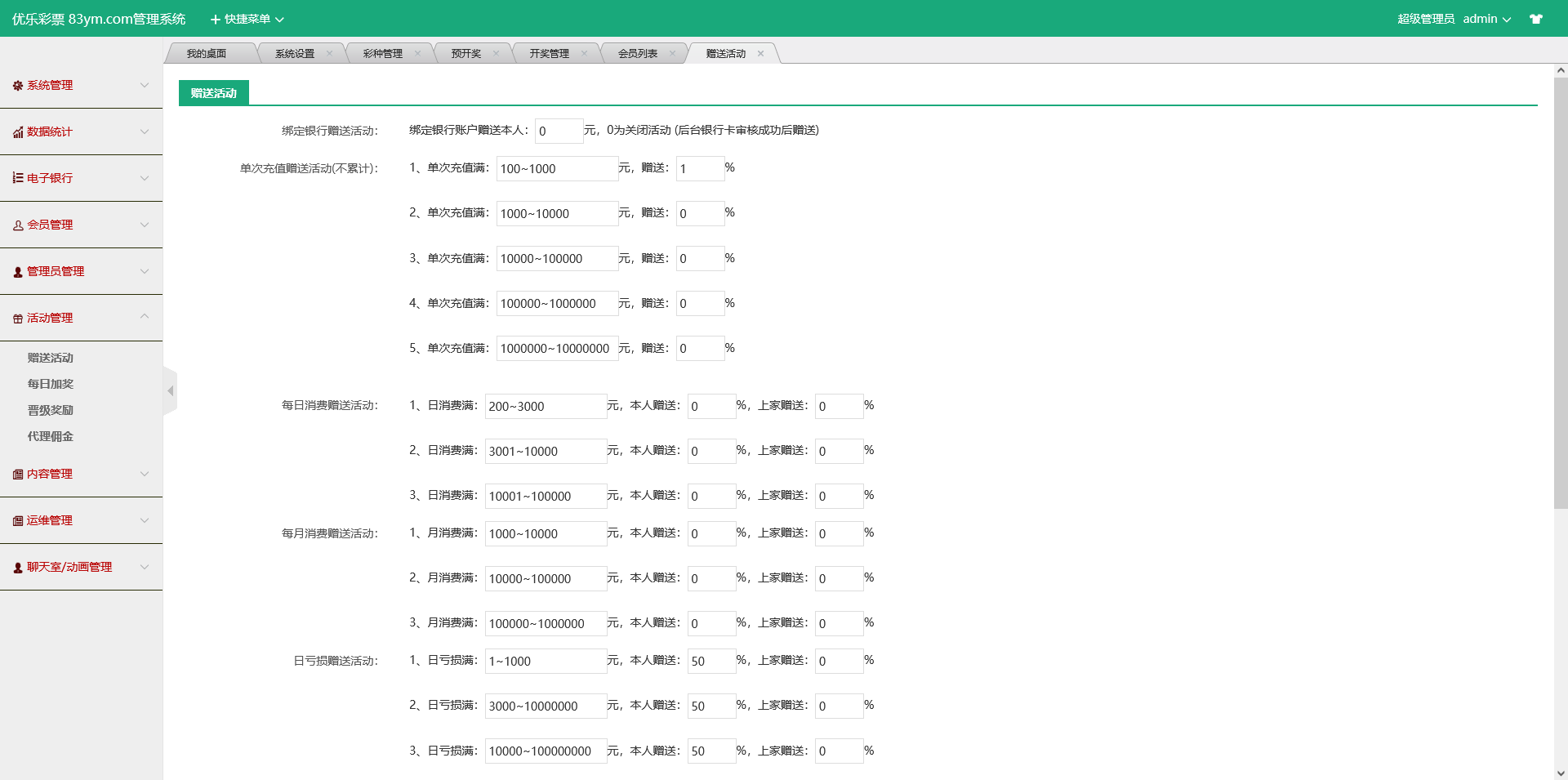The image size is (1568, 780).
Task: Expand the 会员管理 menu chevron
Action: 145,225
